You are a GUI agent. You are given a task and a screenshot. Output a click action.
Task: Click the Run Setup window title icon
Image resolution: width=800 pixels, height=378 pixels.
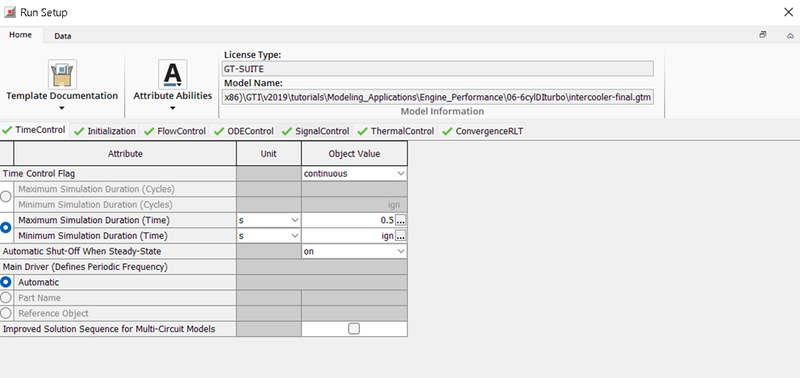(x=10, y=12)
